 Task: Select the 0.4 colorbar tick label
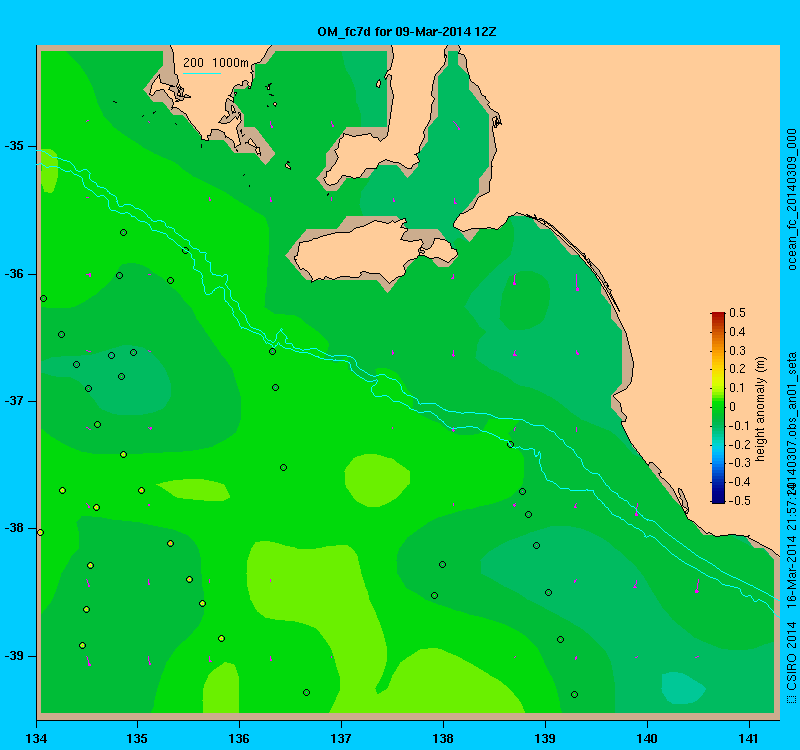[x=737, y=332]
